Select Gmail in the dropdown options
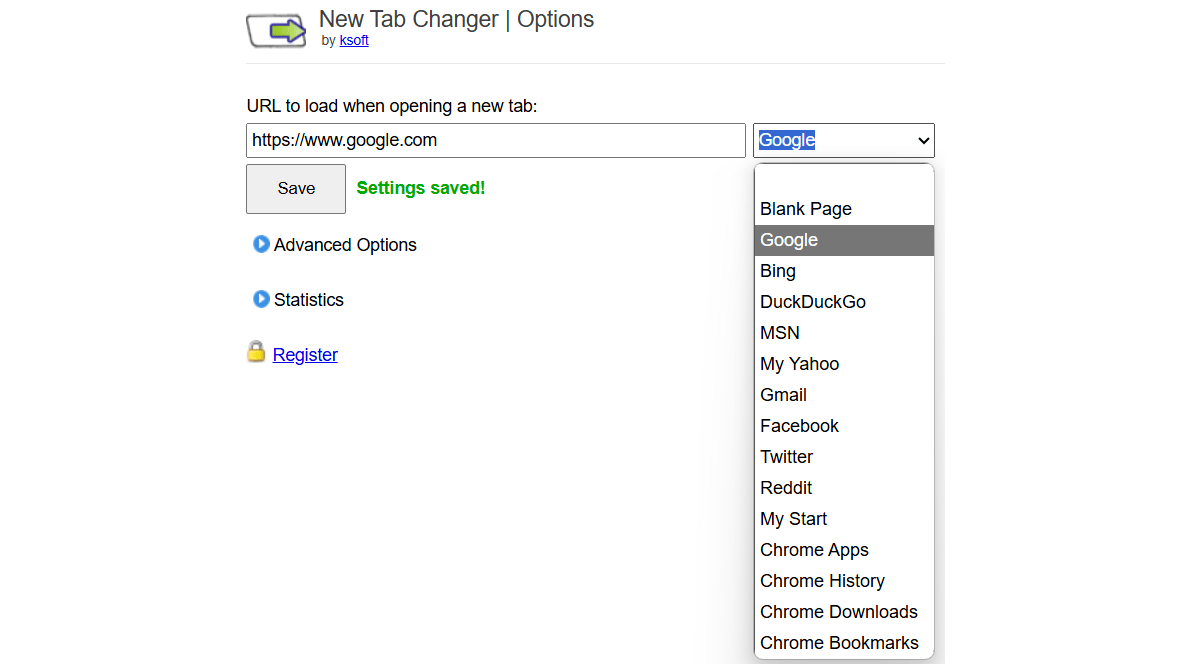Image resolution: width=1180 pixels, height=664 pixels. [784, 395]
